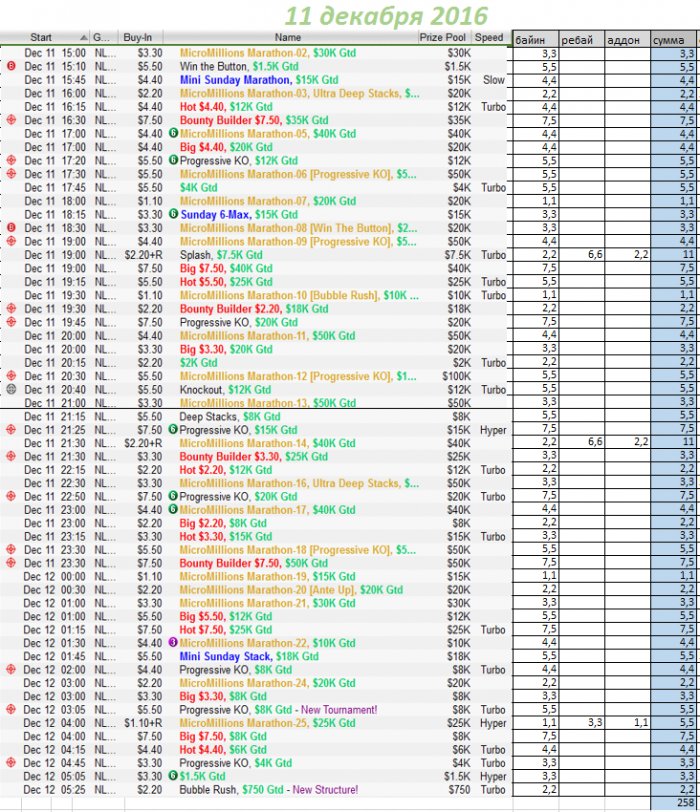Image resolution: width=700 pixels, height=812 pixels.
Task: Click bounty icon on Dec 12 04:45 row
Action: point(11,763)
